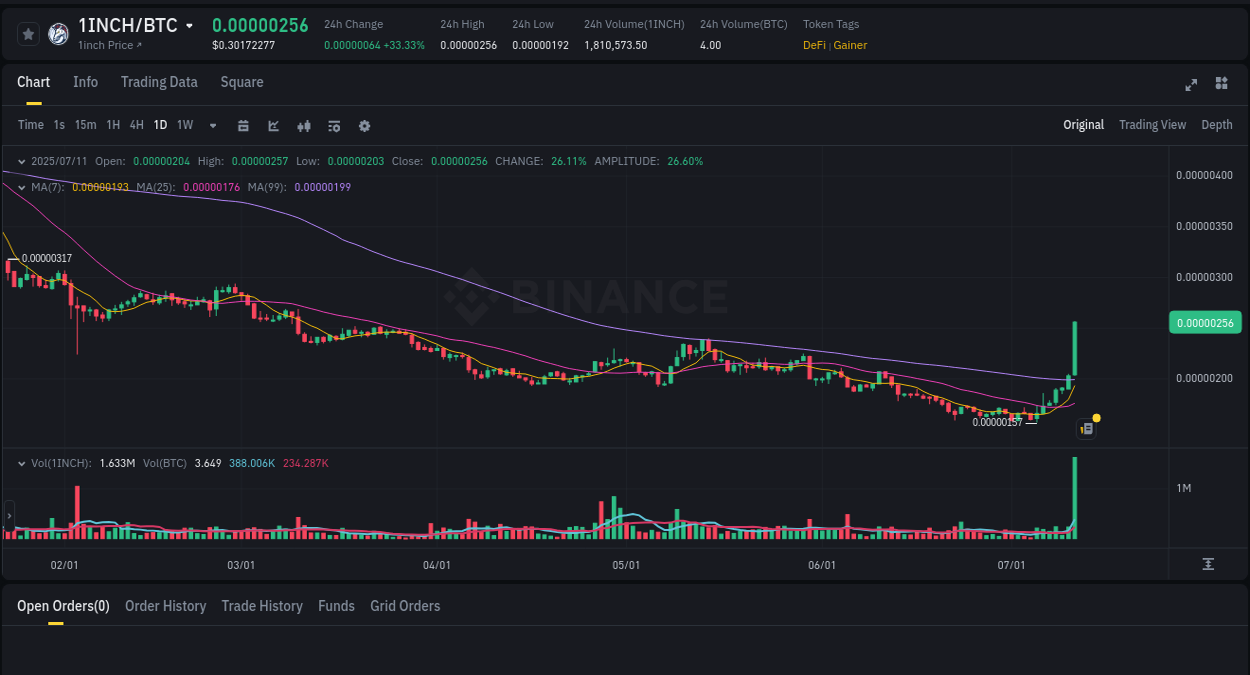Click the 24h Low value 0.00000192
The height and width of the screenshot is (675, 1250).
pos(540,45)
